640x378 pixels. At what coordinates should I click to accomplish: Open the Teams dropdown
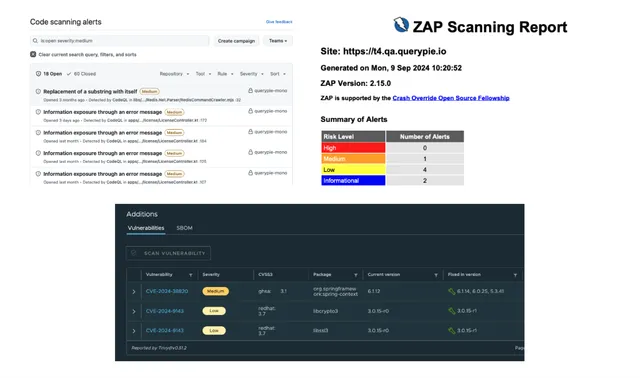pos(278,41)
